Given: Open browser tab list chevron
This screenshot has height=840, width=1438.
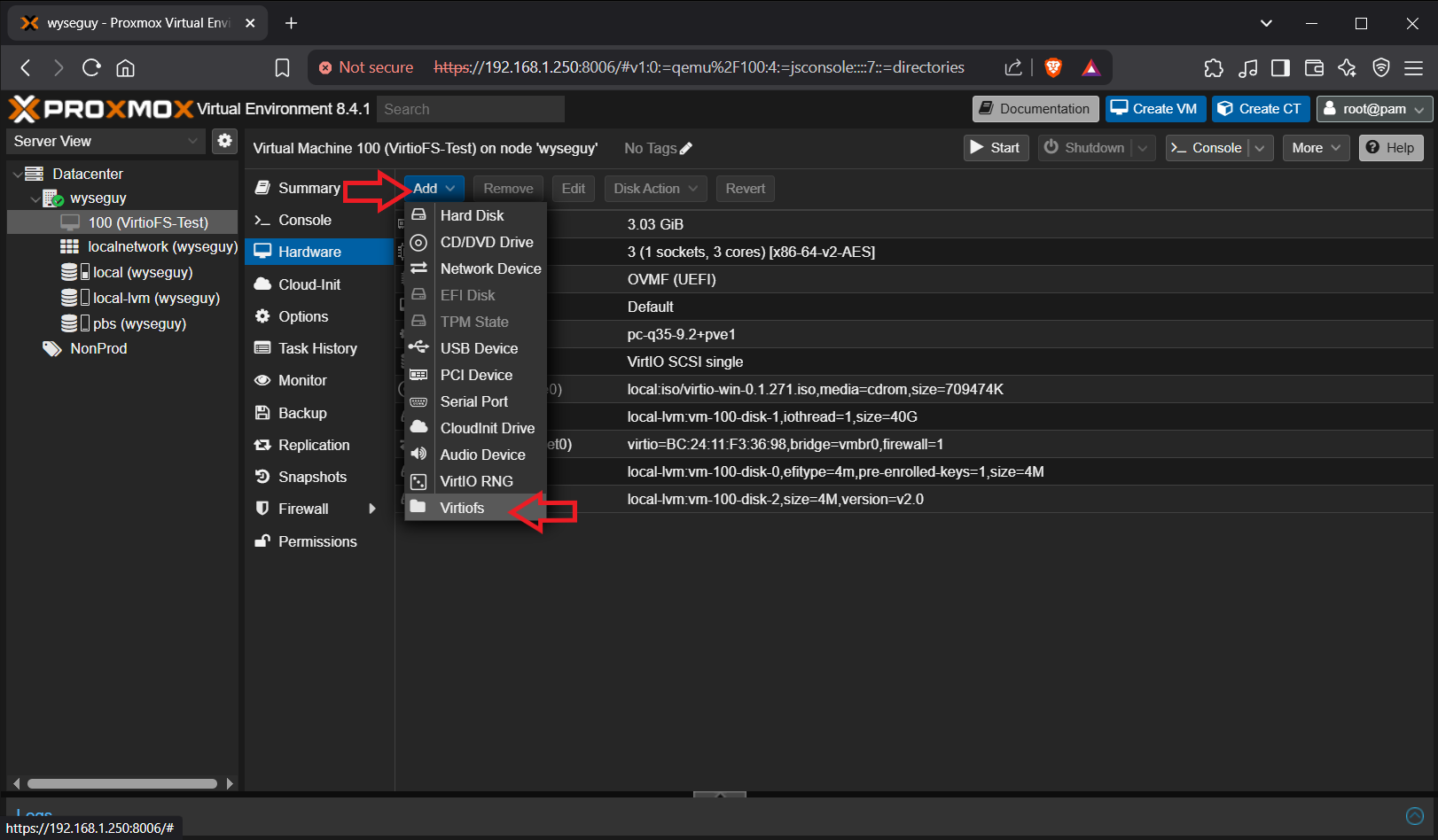Looking at the screenshot, I should [x=1266, y=23].
